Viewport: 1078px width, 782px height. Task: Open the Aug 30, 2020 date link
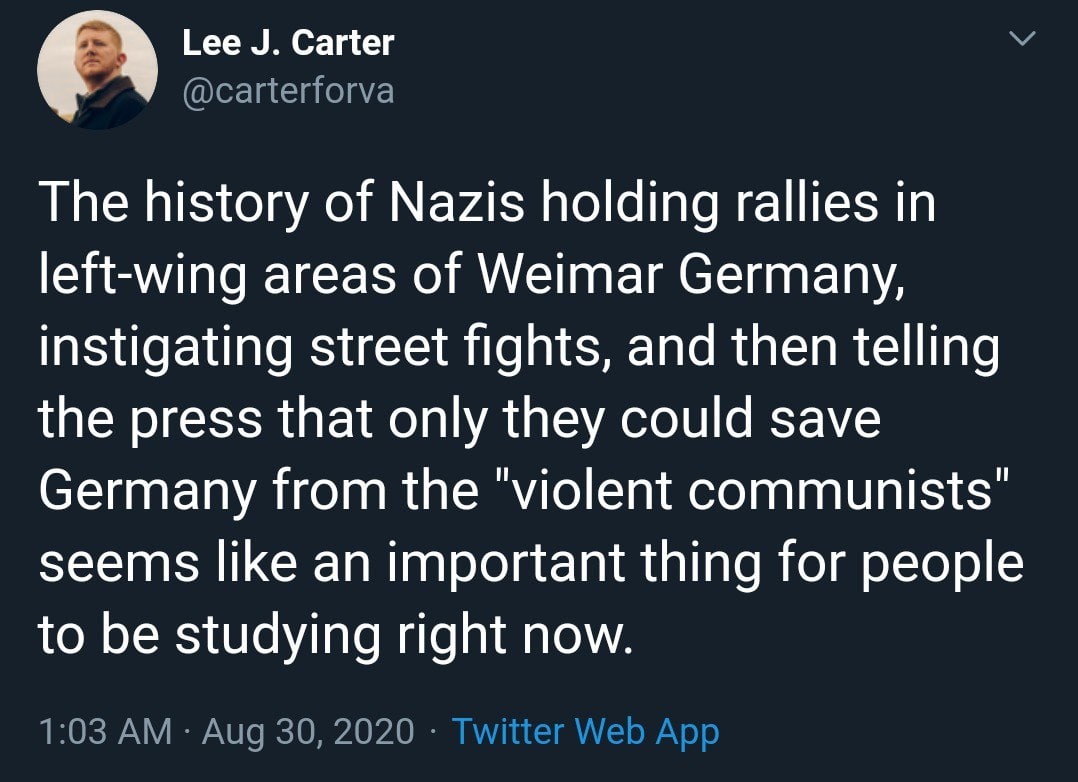tap(308, 731)
